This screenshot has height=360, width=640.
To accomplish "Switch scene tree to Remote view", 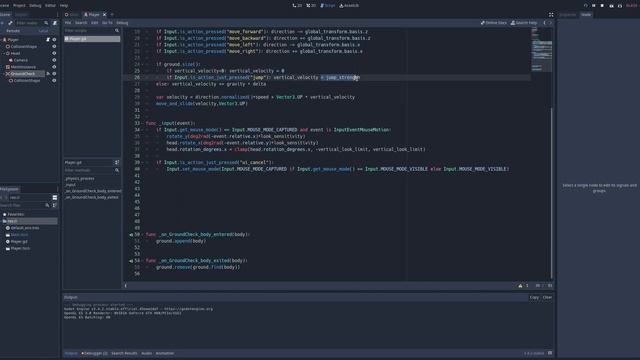I will (x=13, y=31).
